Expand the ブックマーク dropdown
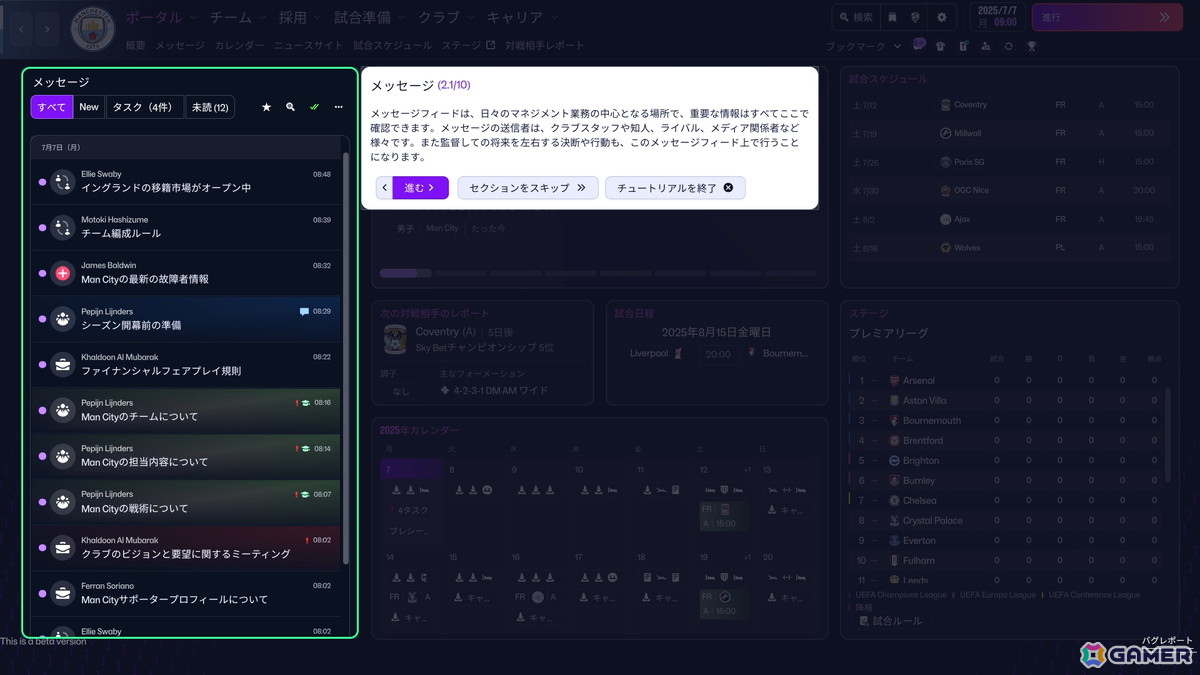The height and width of the screenshot is (675, 1200). click(862, 45)
